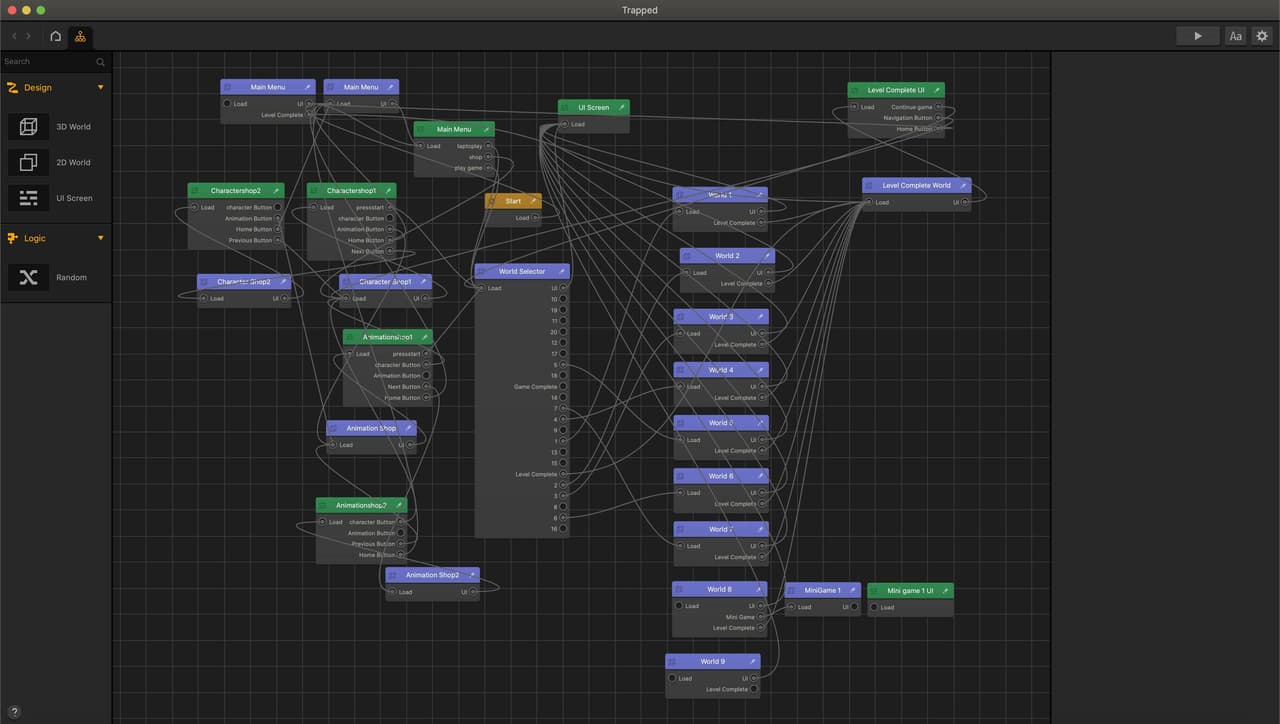
Task: Select the World Selector node header
Action: pyautogui.click(x=522, y=271)
